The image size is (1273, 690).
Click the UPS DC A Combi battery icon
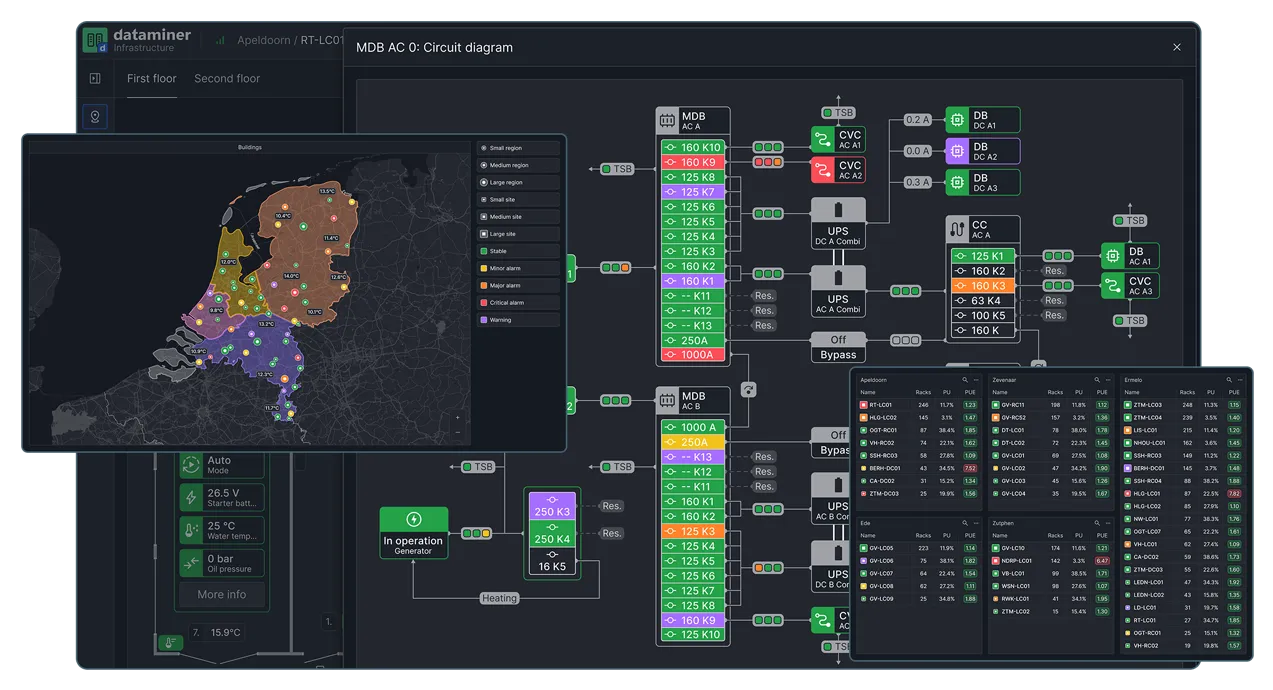[x=838, y=212]
